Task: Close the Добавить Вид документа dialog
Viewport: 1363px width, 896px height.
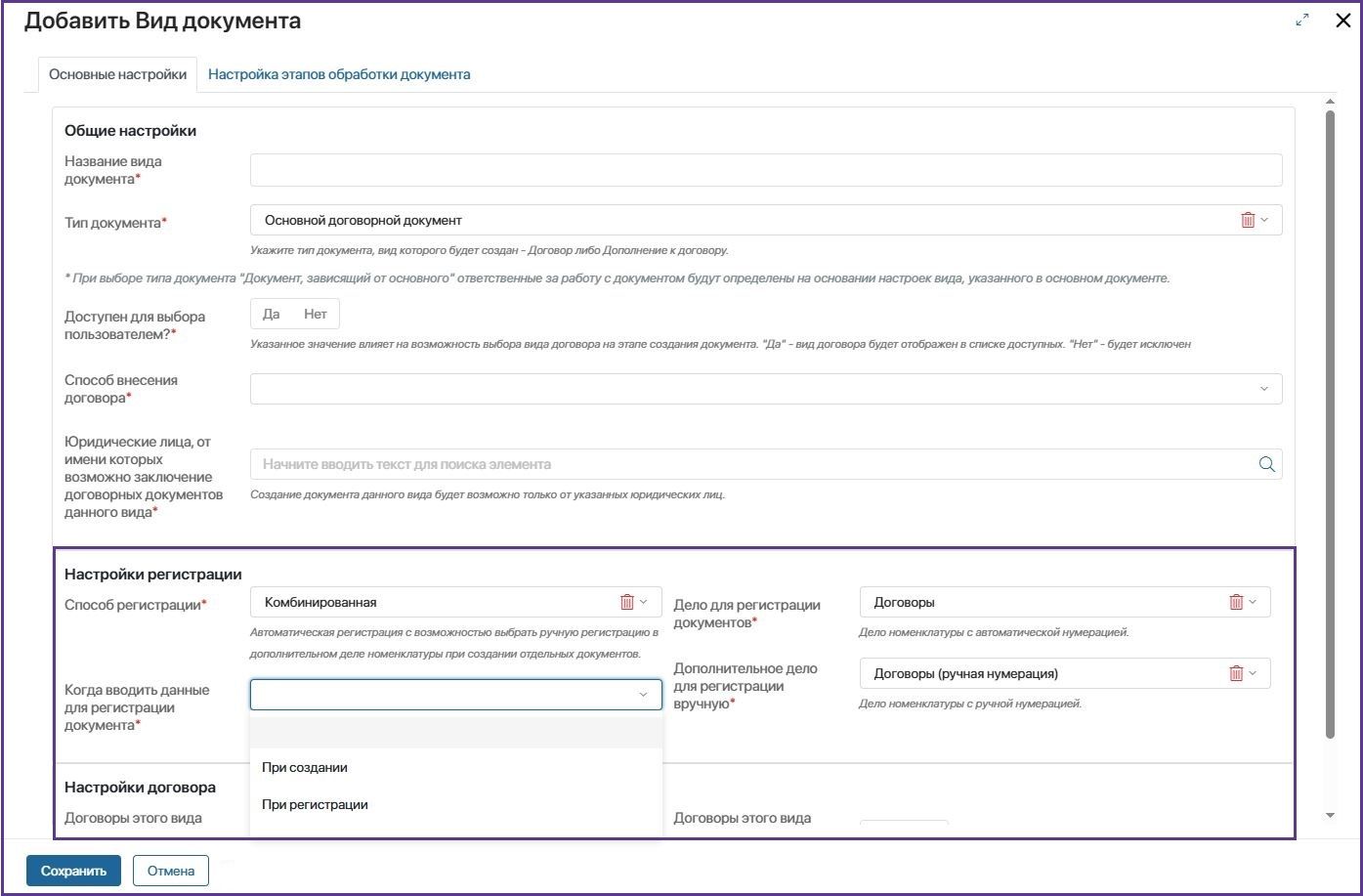Action: click(1342, 21)
